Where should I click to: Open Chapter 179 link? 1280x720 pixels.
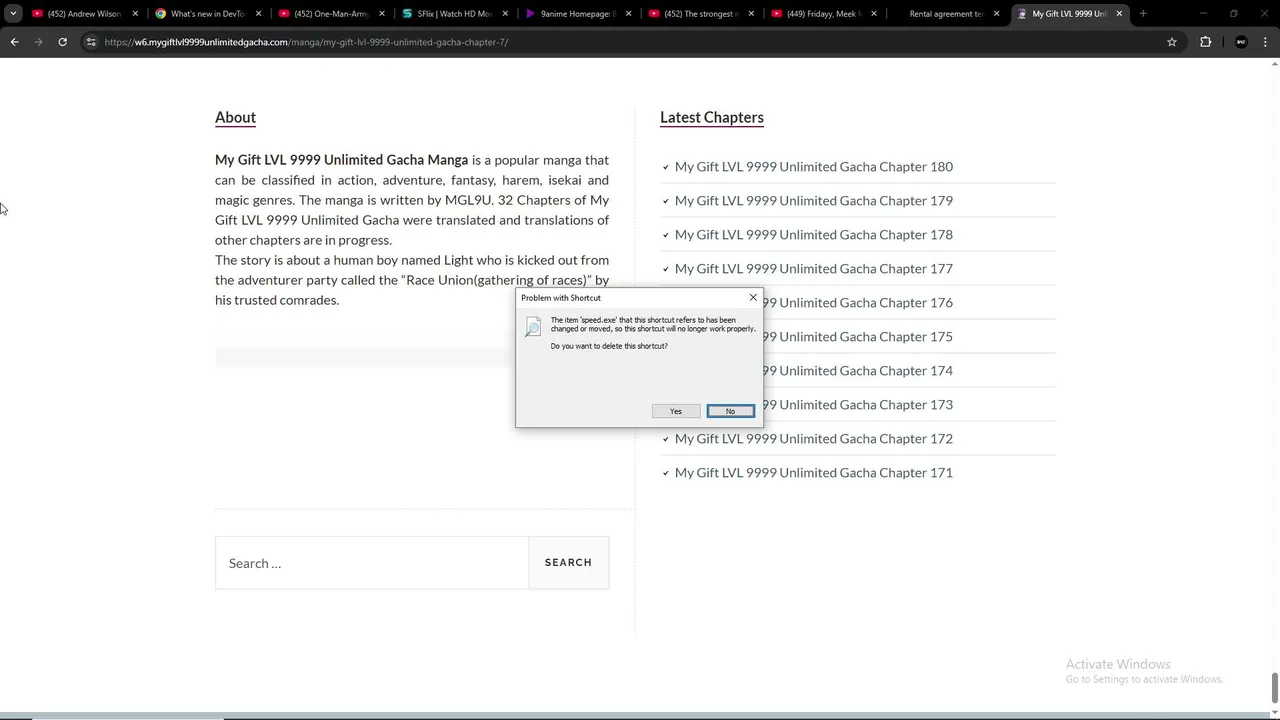coord(814,200)
